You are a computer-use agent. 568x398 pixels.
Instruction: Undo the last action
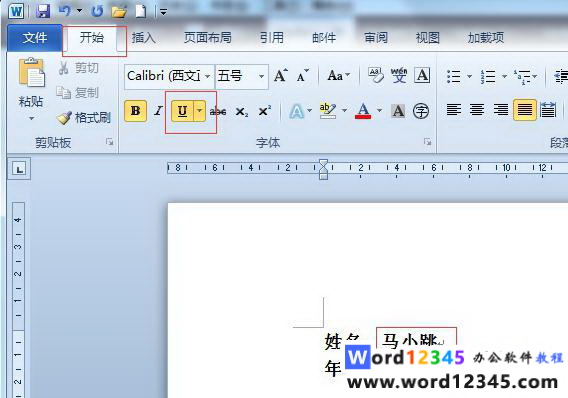(64, 11)
